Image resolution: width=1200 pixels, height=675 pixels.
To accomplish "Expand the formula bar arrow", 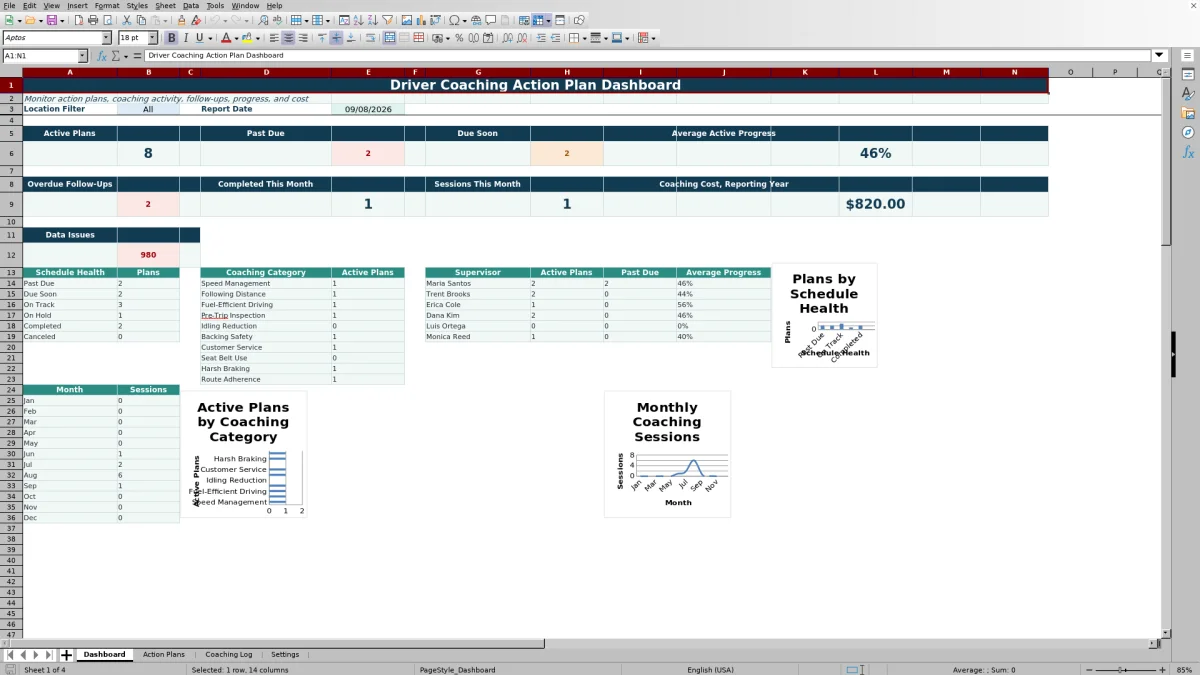I will click(x=1160, y=56).
